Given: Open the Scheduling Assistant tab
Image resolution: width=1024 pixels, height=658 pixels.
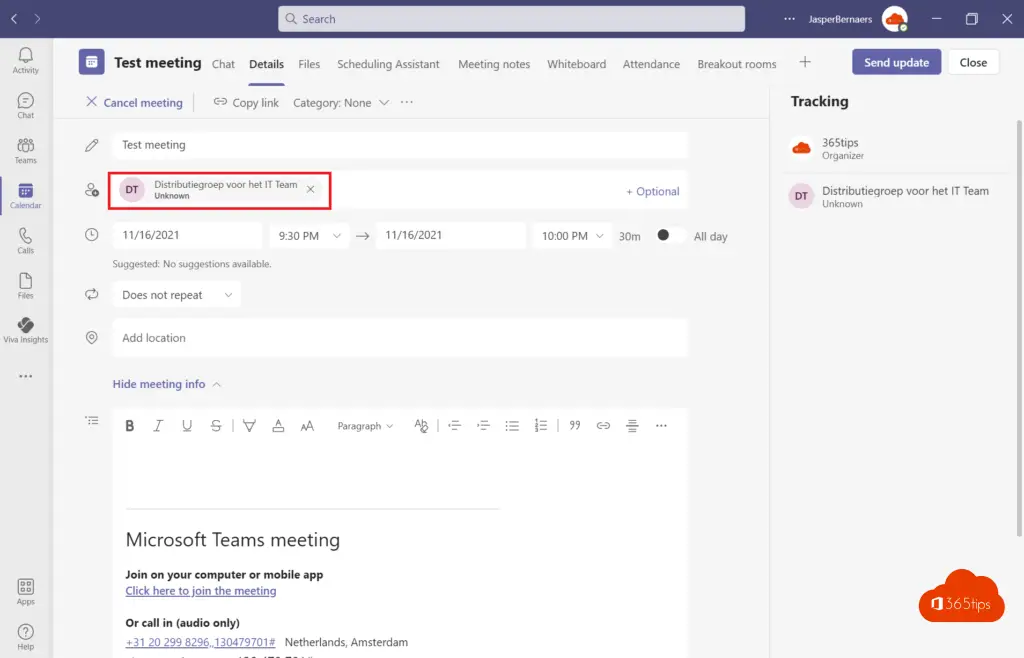Looking at the screenshot, I should (x=388, y=64).
